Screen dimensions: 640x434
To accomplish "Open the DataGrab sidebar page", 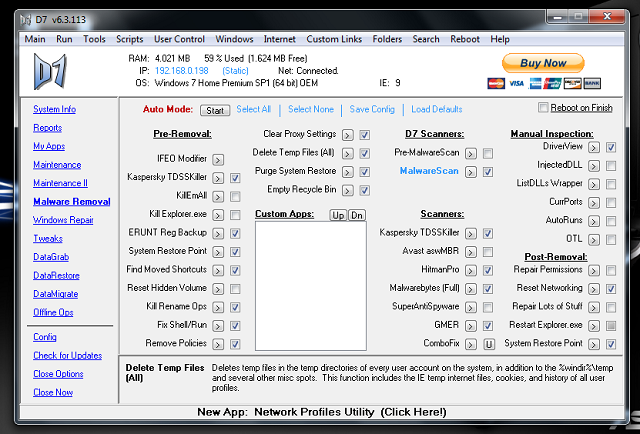I will click(51, 257).
